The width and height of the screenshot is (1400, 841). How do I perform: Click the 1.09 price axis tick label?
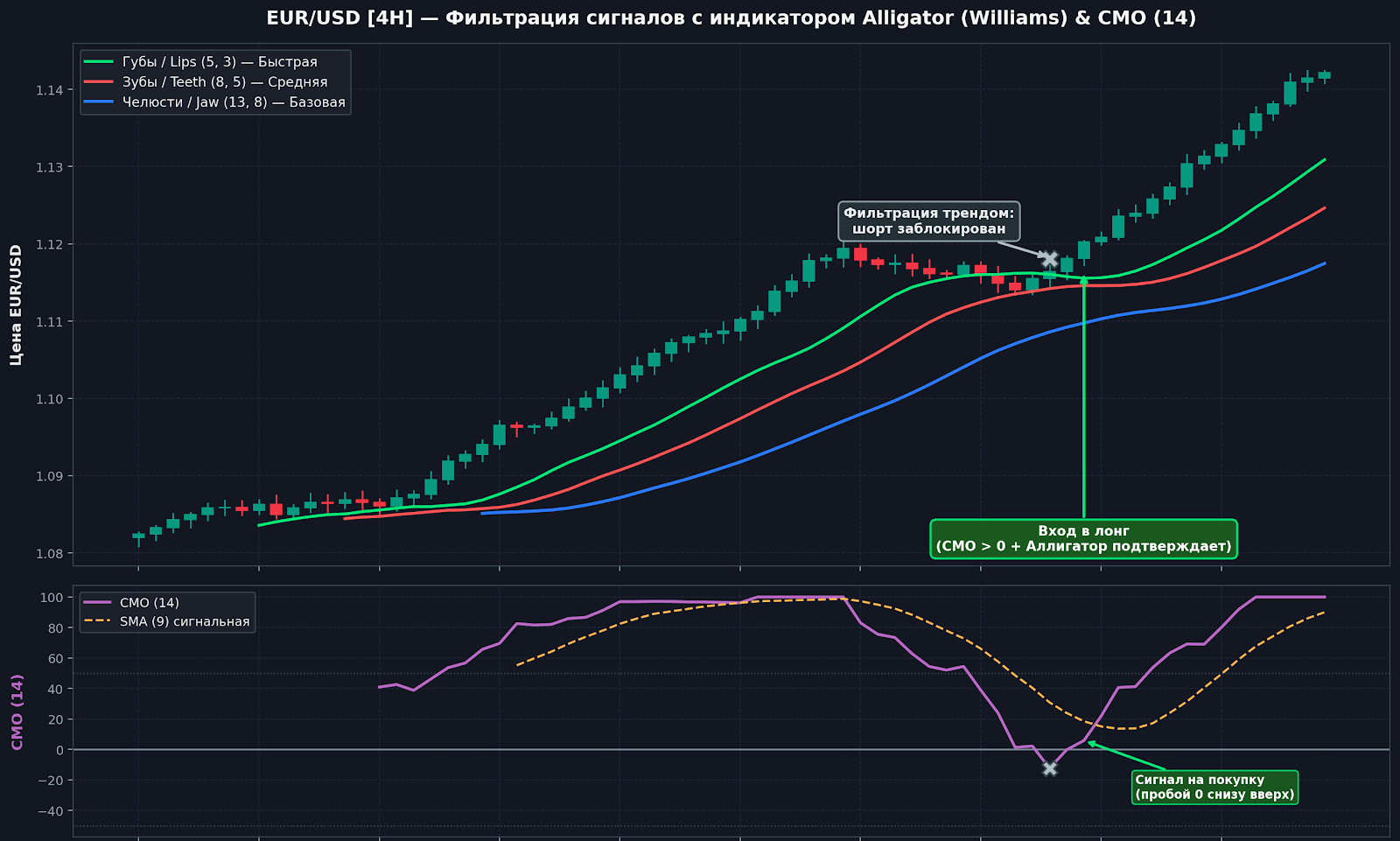point(49,476)
